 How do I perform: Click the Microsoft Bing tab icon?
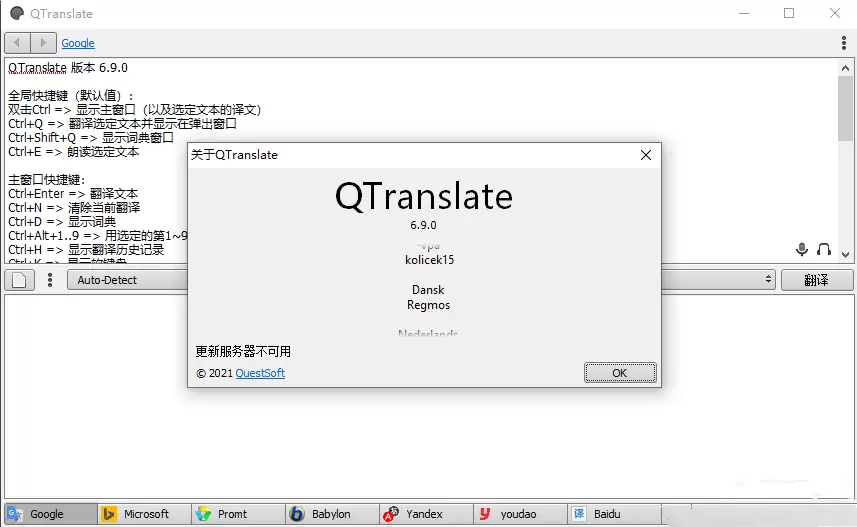pyautogui.click(x=109, y=514)
